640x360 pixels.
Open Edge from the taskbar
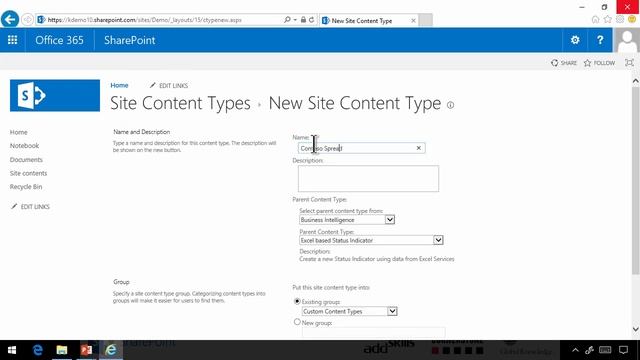click(x=38, y=350)
